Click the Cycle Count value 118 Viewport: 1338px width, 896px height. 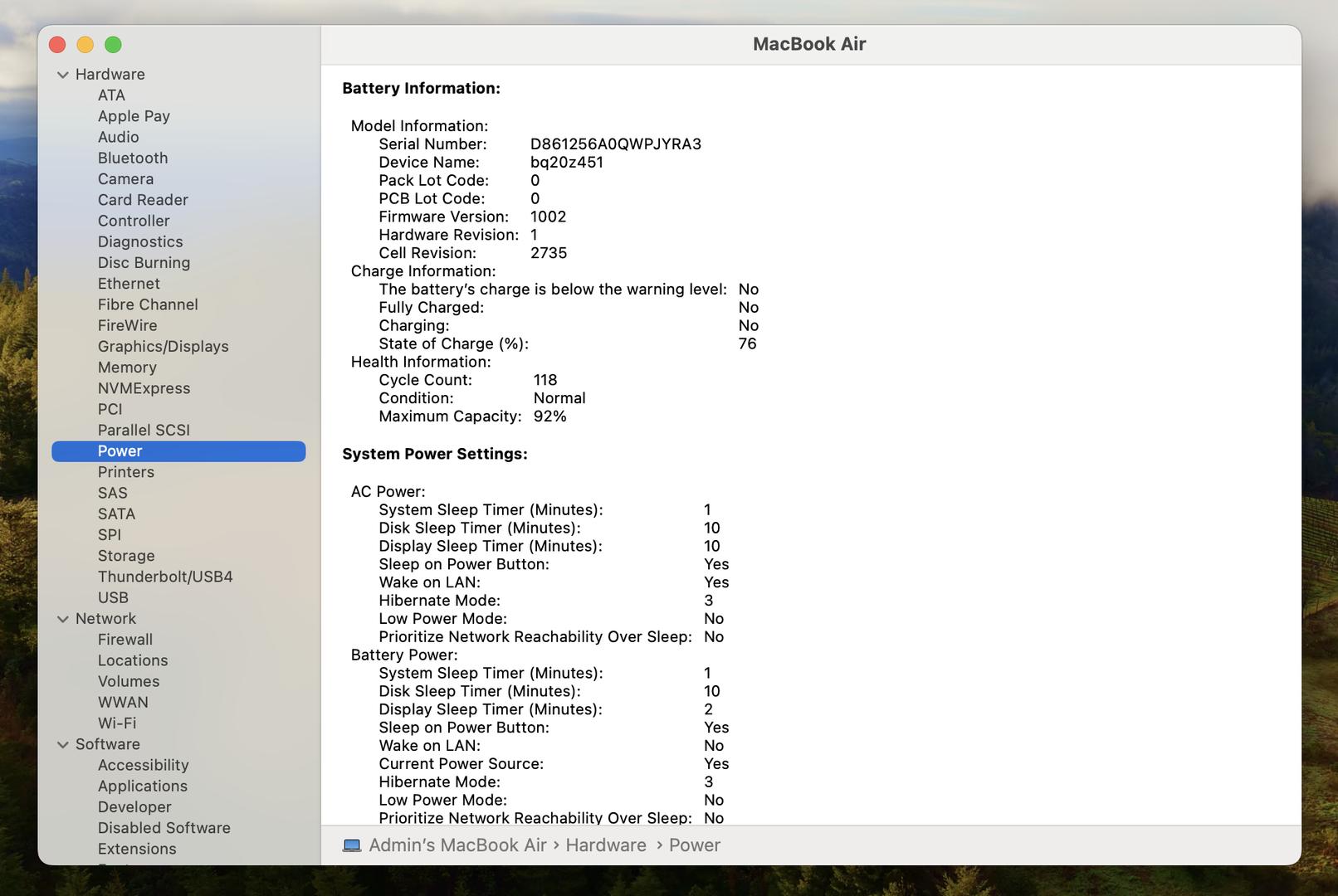[x=545, y=381]
